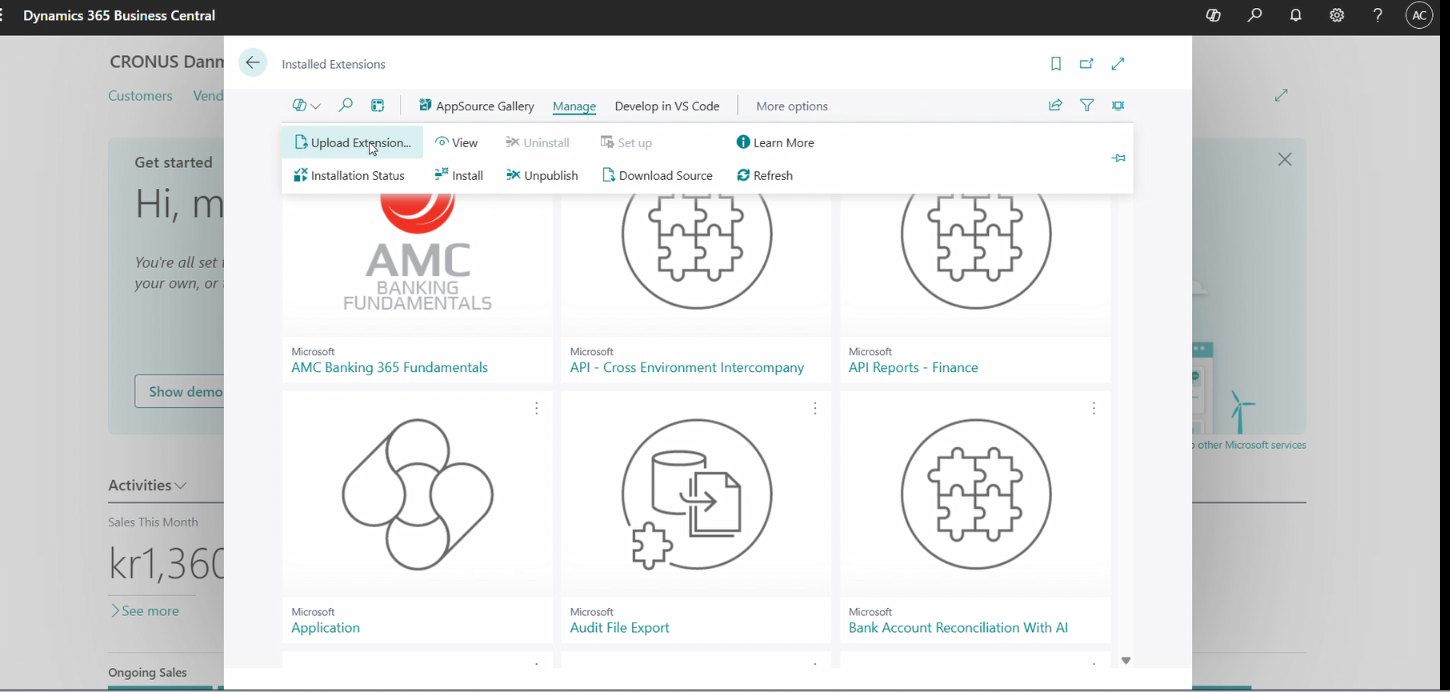Click the Uninstall action
1450x692 pixels.
538,143
